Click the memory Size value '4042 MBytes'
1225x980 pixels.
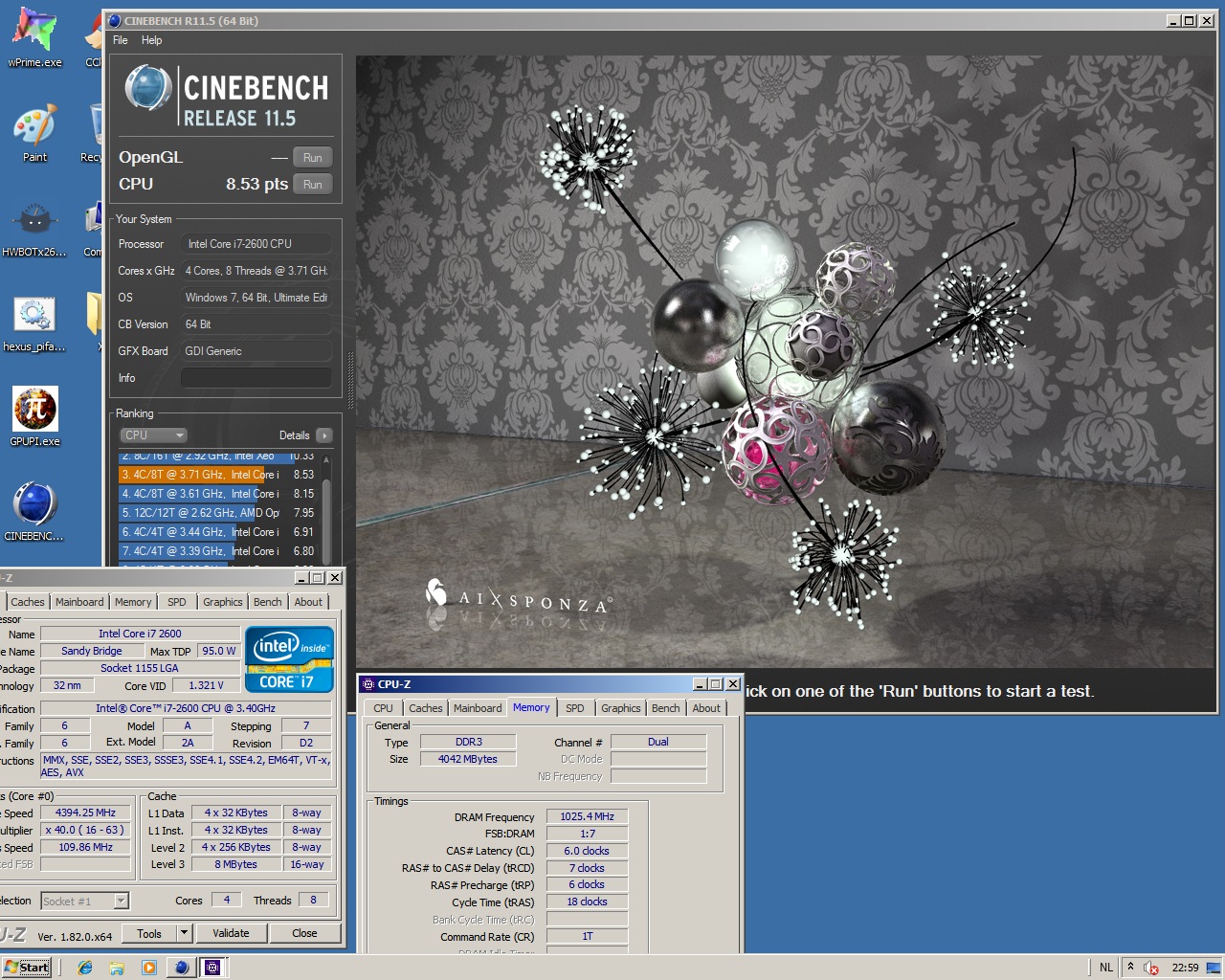pos(468,759)
